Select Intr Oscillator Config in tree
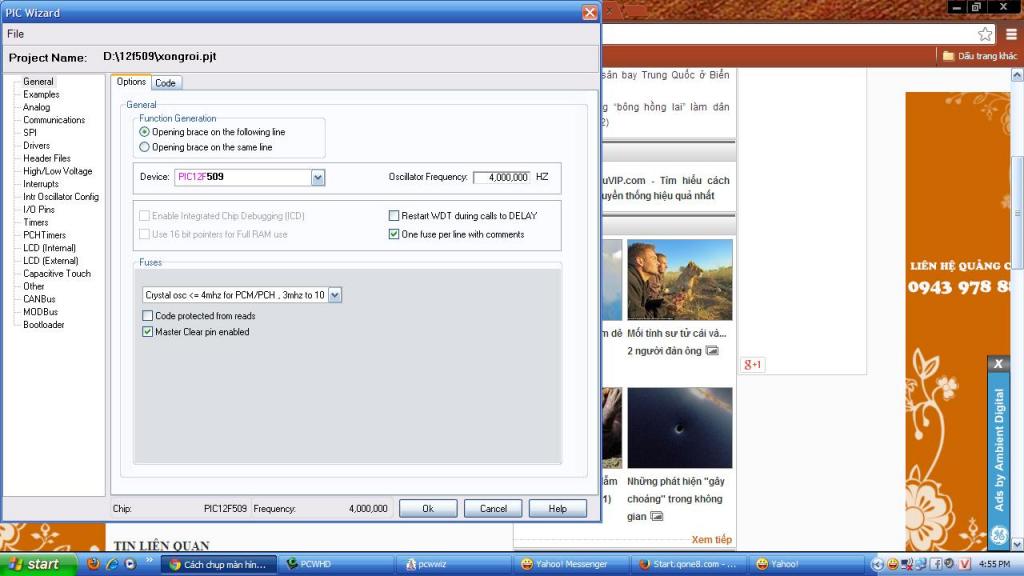The image size is (1024, 576). 61,197
